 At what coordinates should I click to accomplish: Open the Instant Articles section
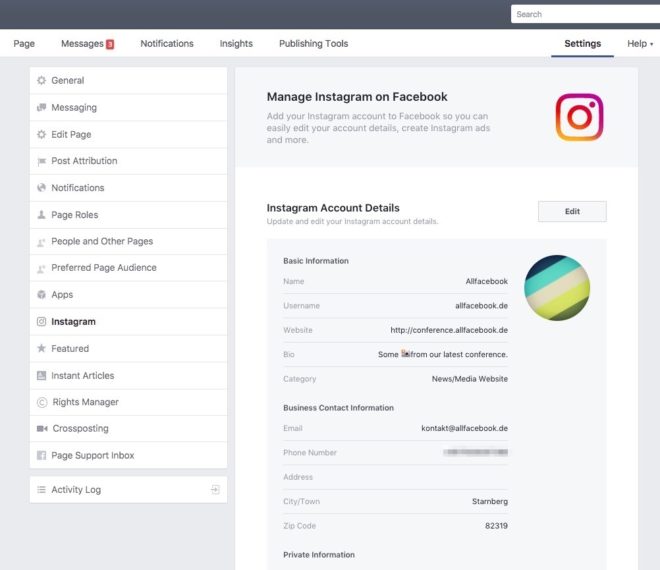128,376
